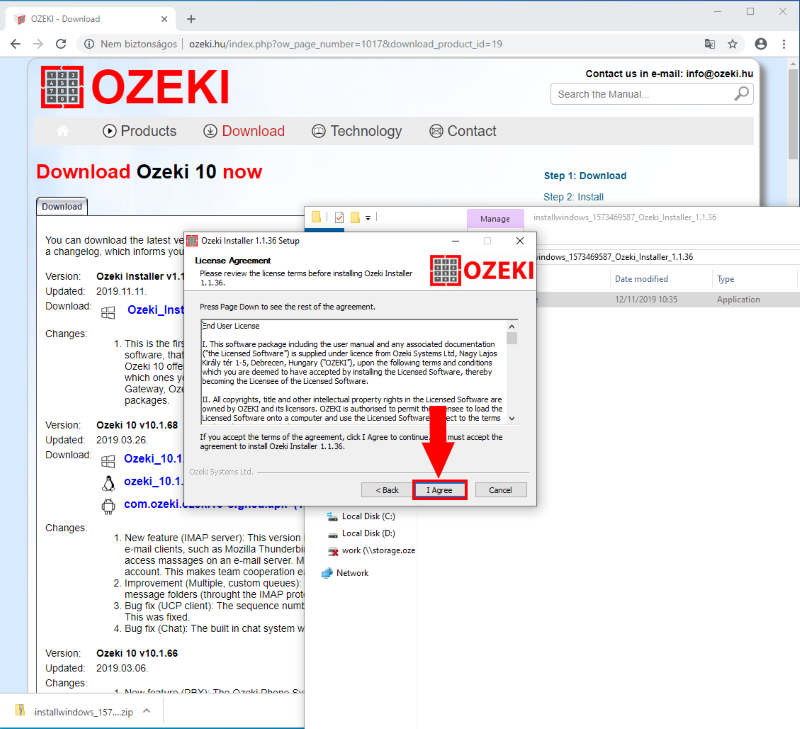Image resolution: width=800 pixels, height=729 pixels.
Task: Click inside the End User License text box
Action: 354,372
